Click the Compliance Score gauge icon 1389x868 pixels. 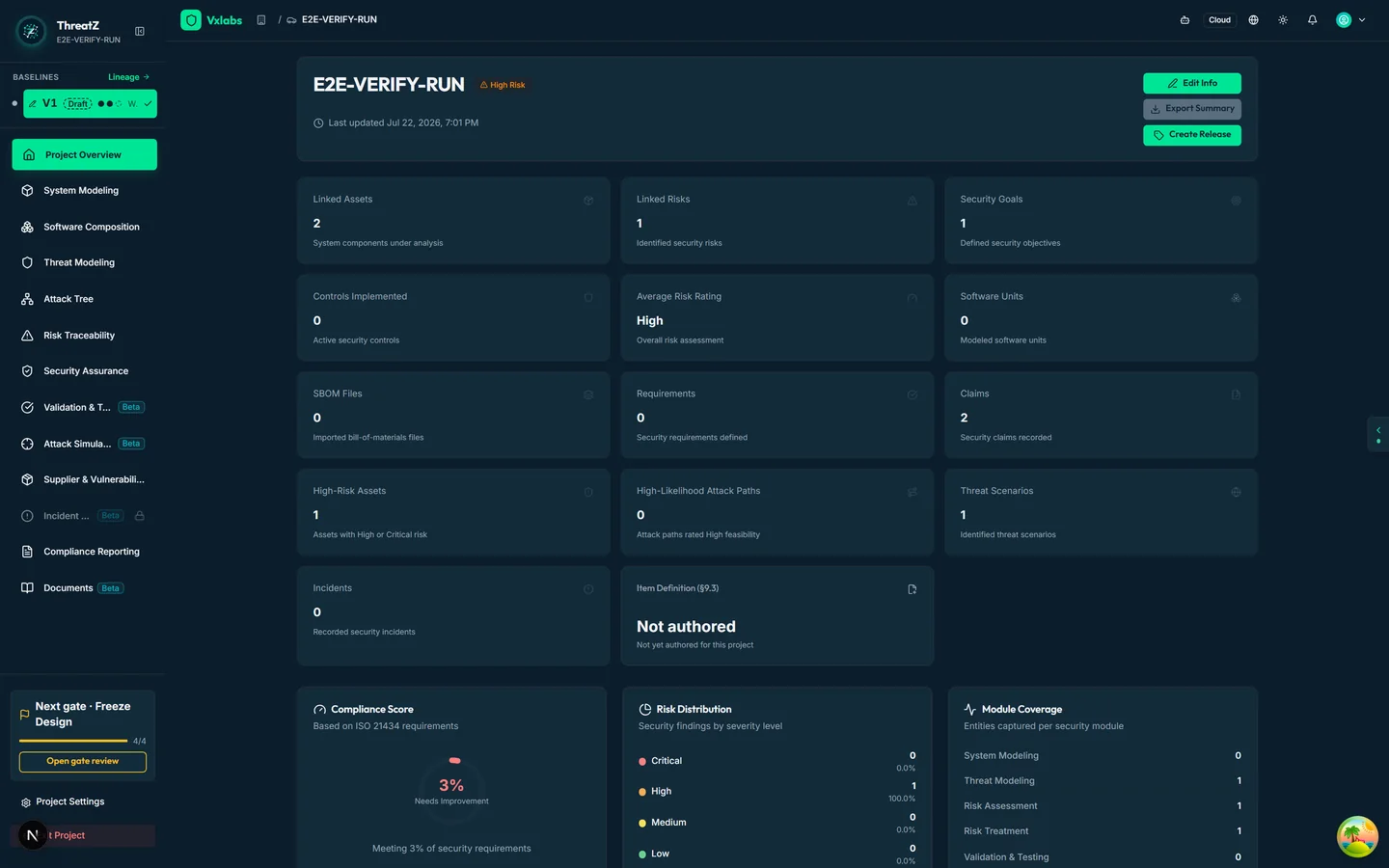[x=319, y=710]
